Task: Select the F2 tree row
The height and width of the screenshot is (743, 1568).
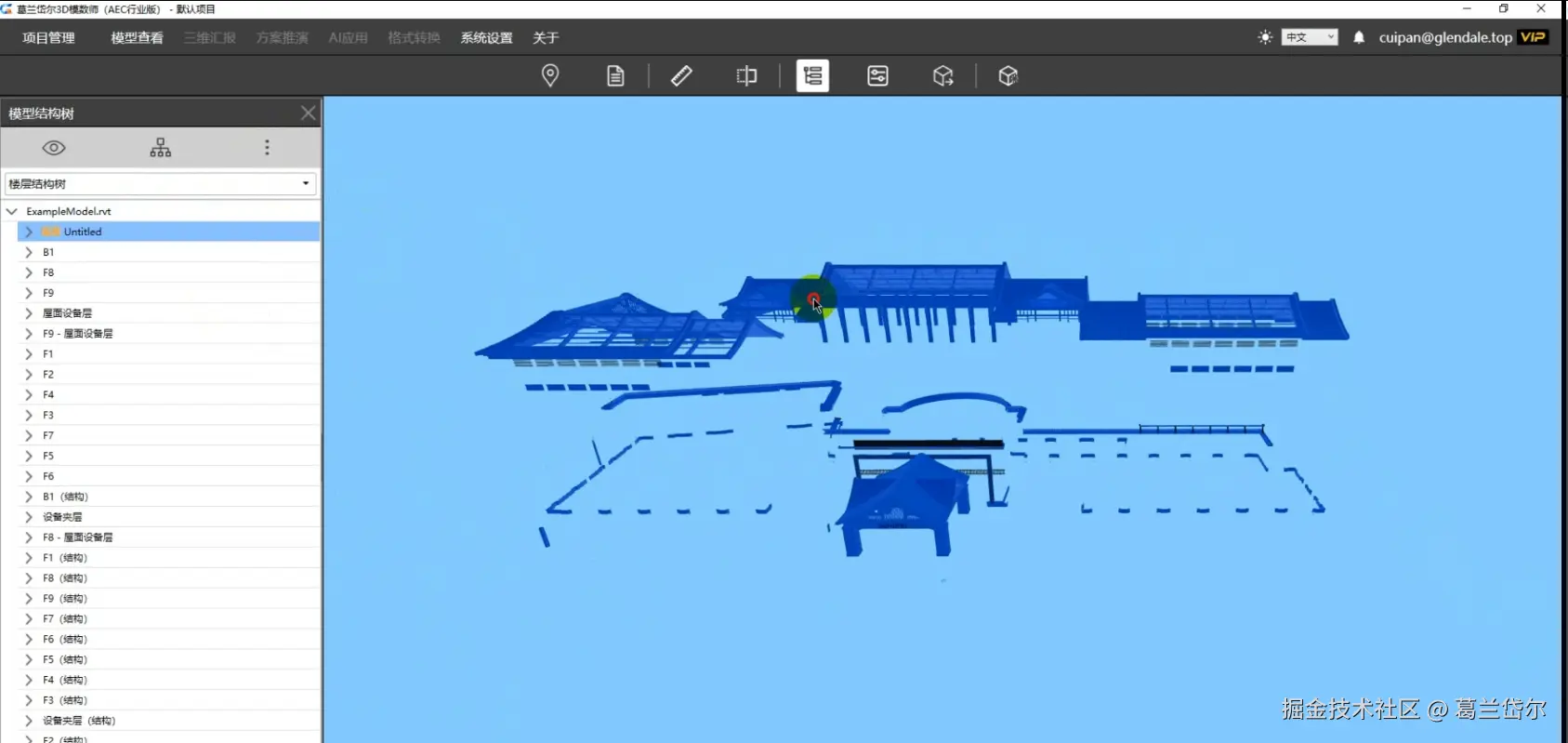Action: click(169, 375)
